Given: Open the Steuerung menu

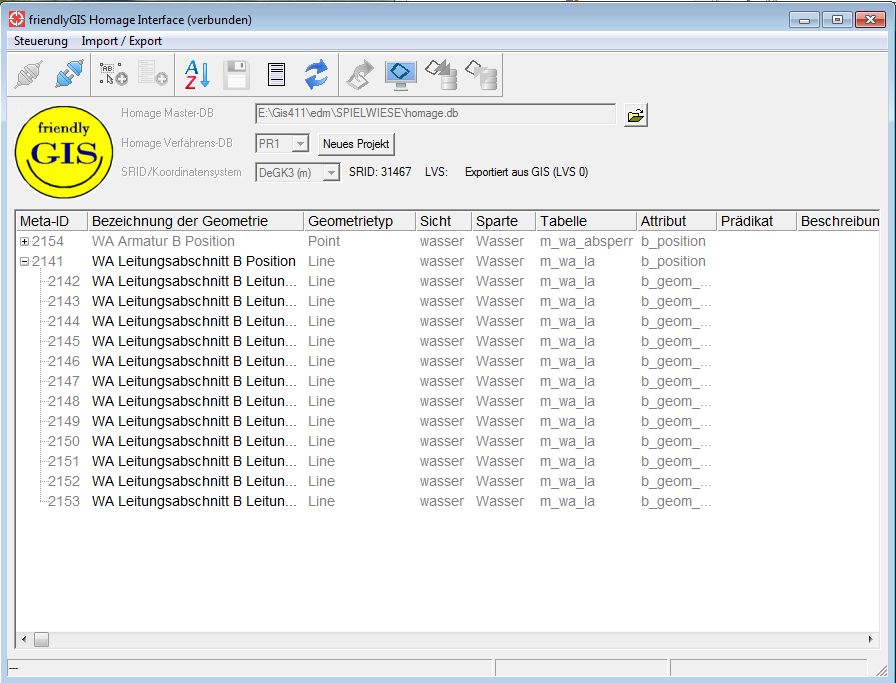Looking at the screenshot, I should pos(41,41).
